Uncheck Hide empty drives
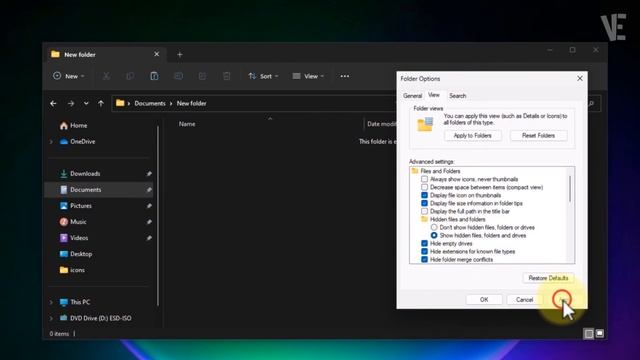 click(x=424, y=244)
